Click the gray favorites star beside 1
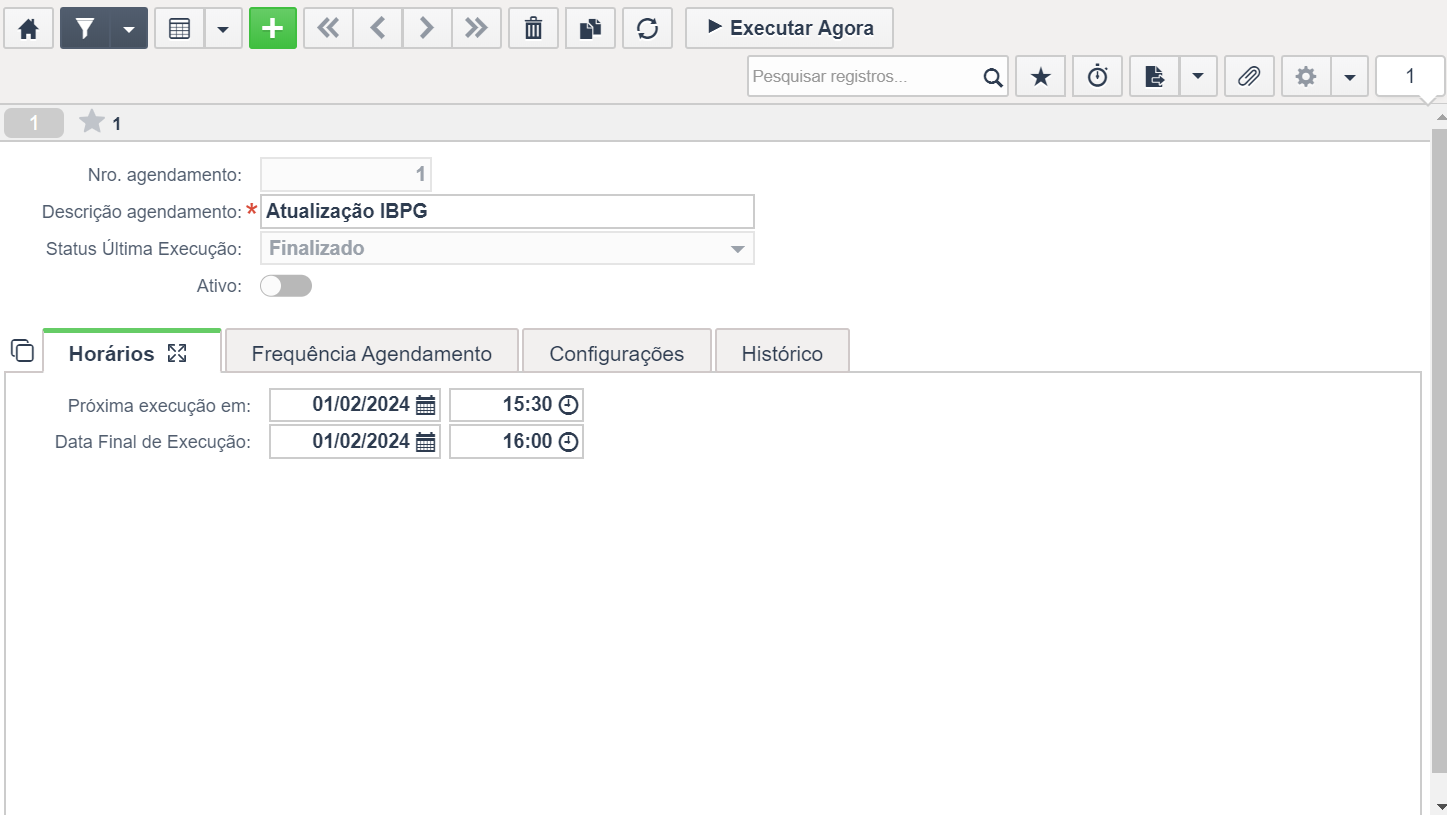Viewport: 1447px width, 815px height. (x=92, y=122)
